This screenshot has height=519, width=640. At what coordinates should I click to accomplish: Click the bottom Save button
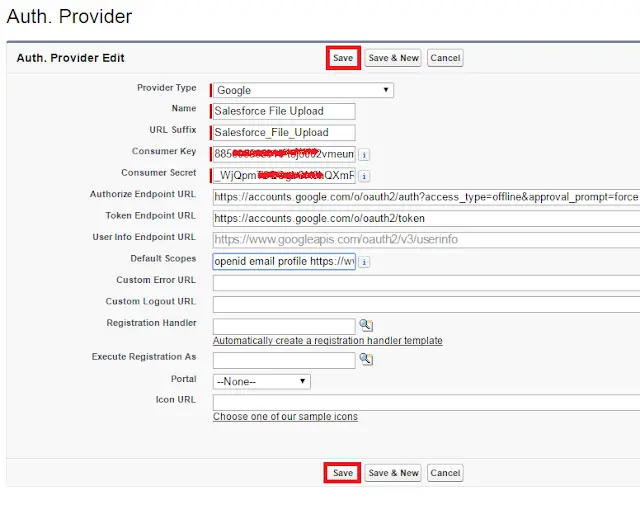[x=342, y=473]
